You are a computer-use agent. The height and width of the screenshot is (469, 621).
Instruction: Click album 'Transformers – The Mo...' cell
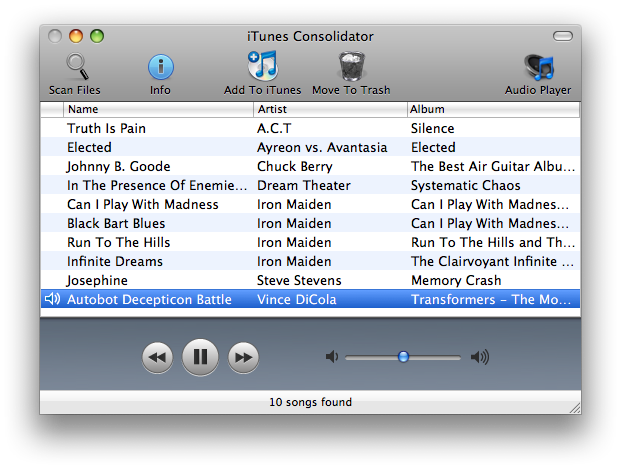[x=491, y=299]
